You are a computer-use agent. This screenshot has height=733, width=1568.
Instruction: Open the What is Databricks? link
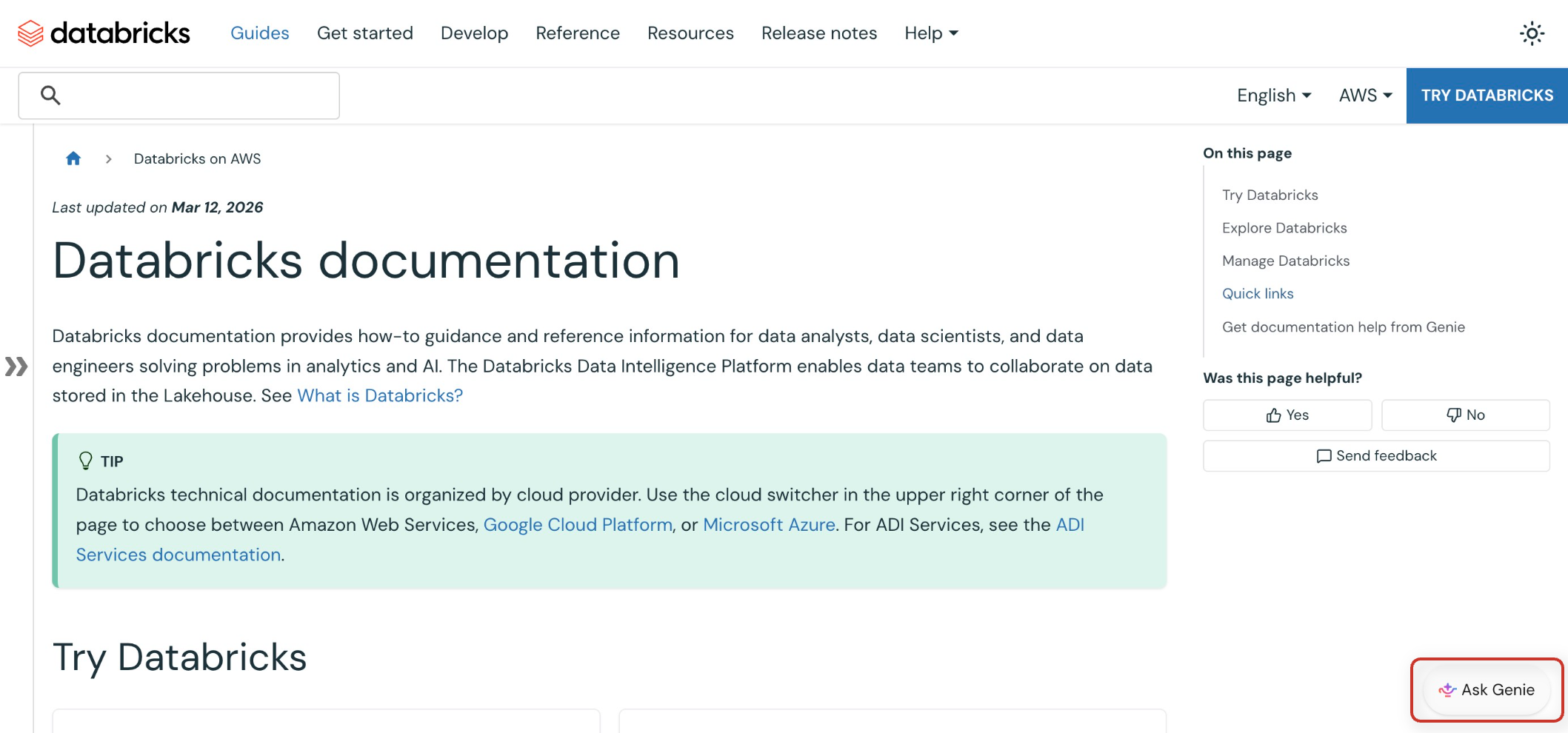click(x=379, y=395)
